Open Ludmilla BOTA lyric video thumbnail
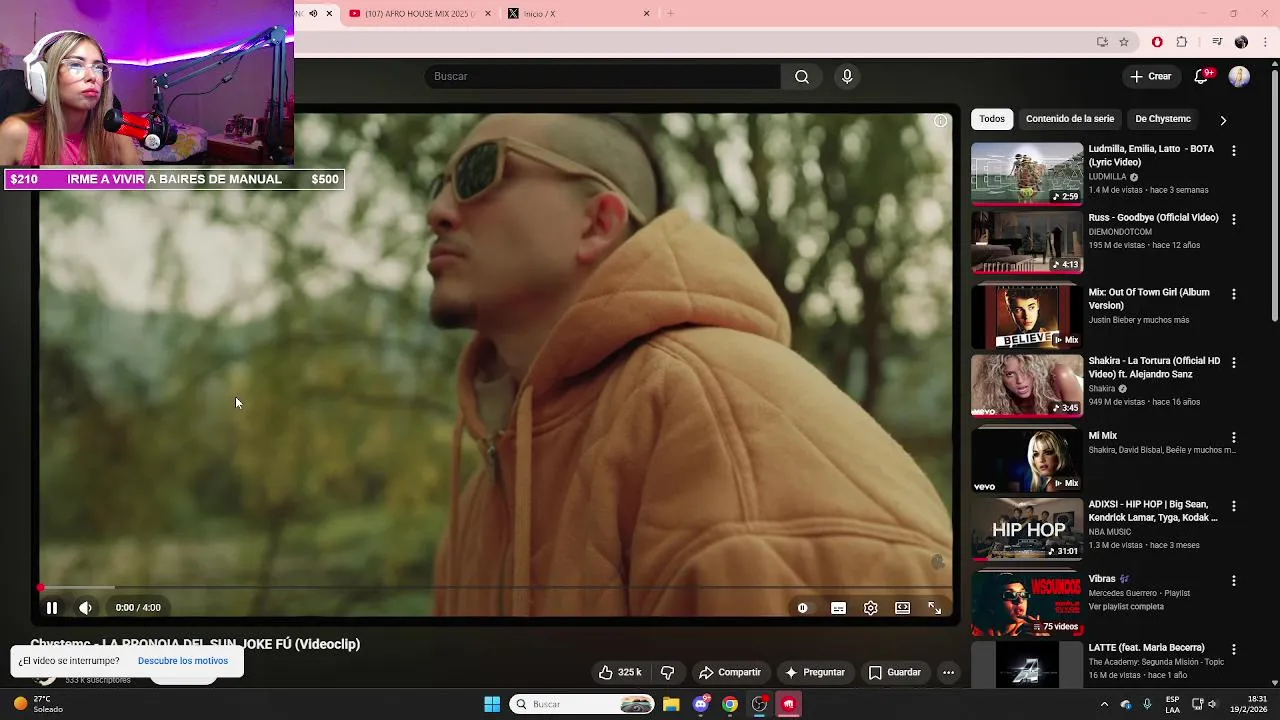The height and width of the screenshot is (720, 1280). tap(1027, 174)
